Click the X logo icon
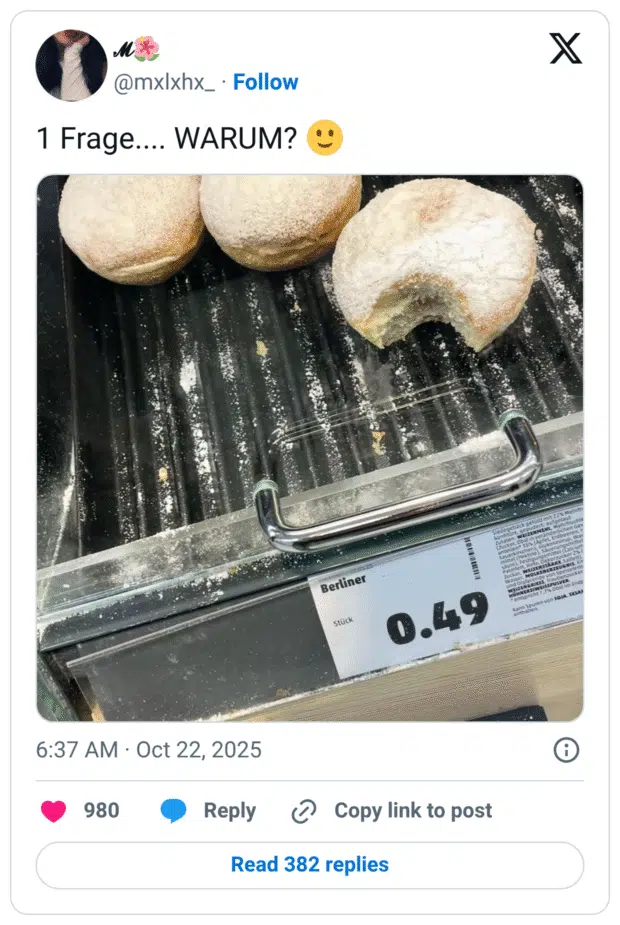The width and height of the screenshot is (620, 925). (x=566, y=48)
